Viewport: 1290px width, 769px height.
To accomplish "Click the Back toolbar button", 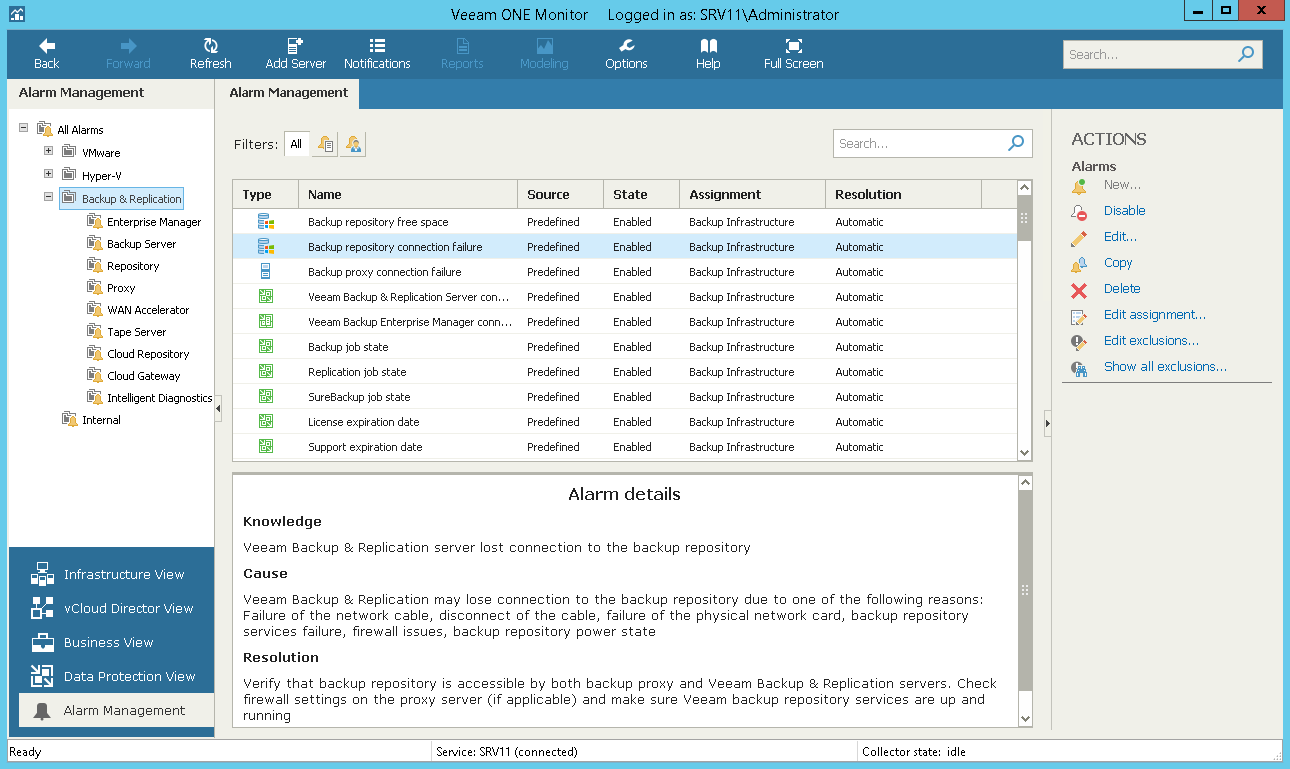I will [46, 54].
